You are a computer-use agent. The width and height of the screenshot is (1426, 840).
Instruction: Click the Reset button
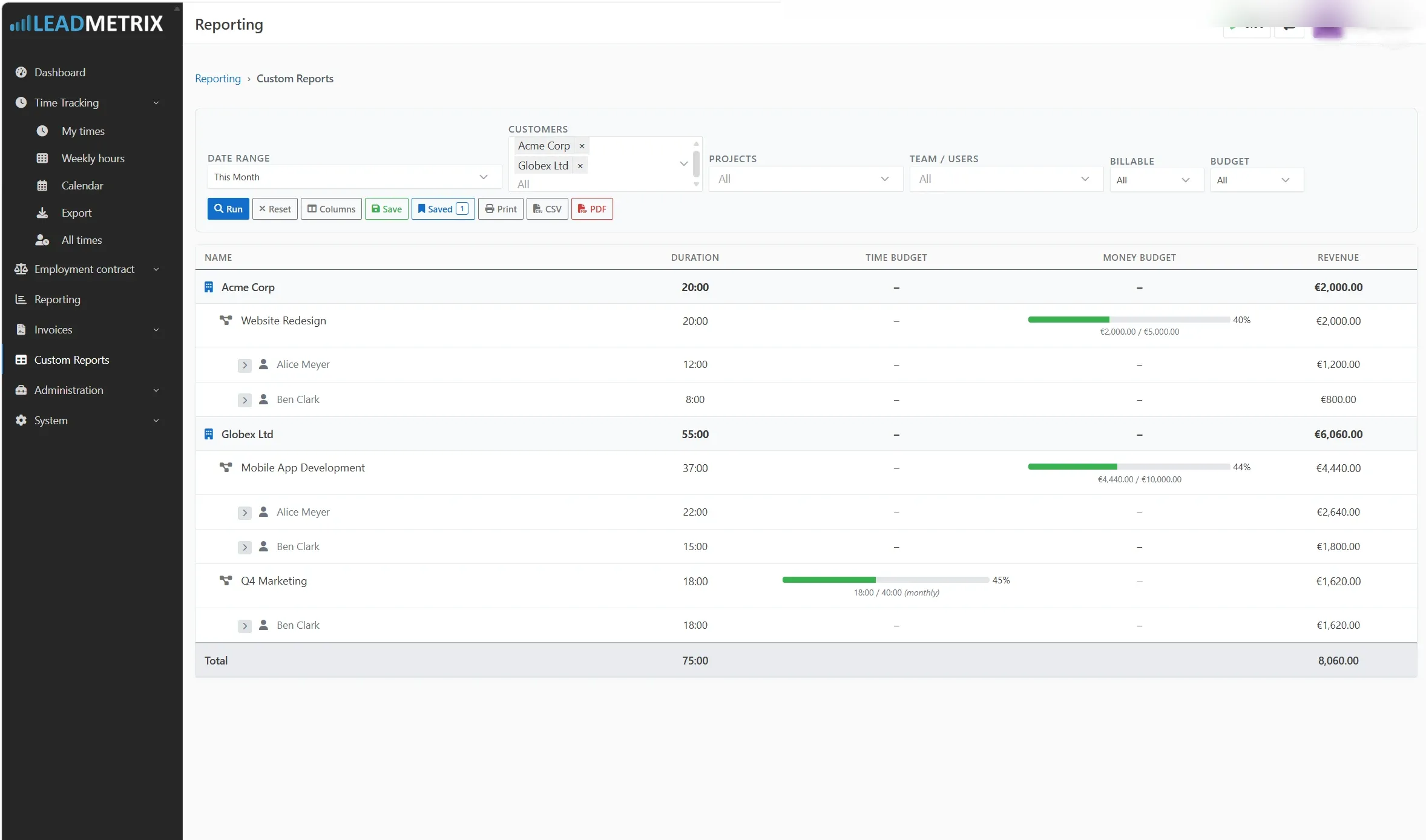point(275,209)
